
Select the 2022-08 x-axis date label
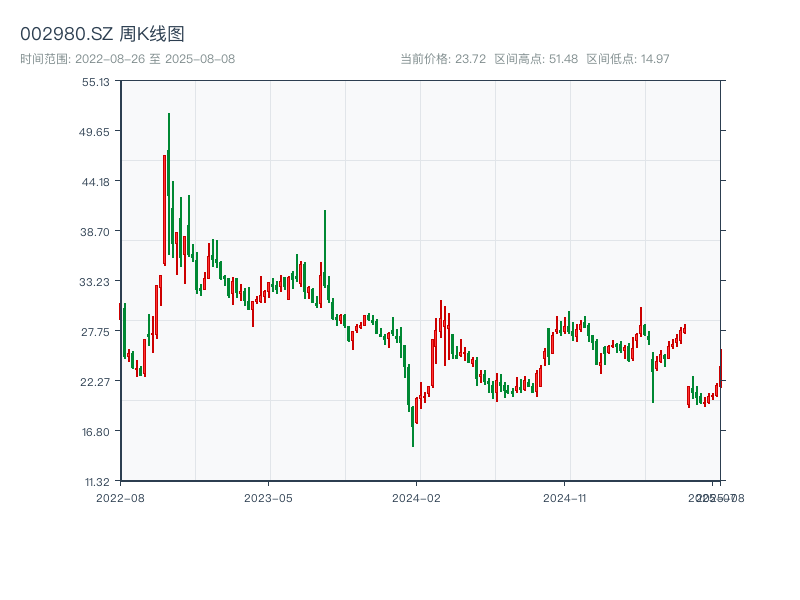120,497
